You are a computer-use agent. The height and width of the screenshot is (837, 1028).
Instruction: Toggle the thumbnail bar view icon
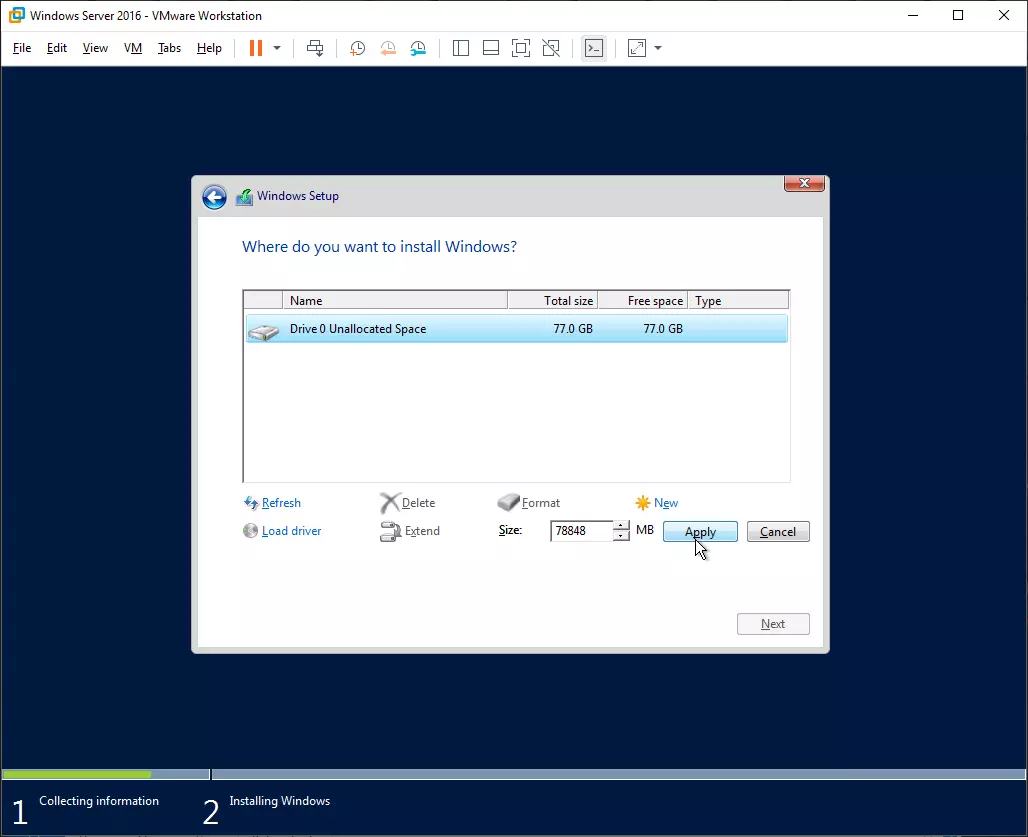coord(491,48)
